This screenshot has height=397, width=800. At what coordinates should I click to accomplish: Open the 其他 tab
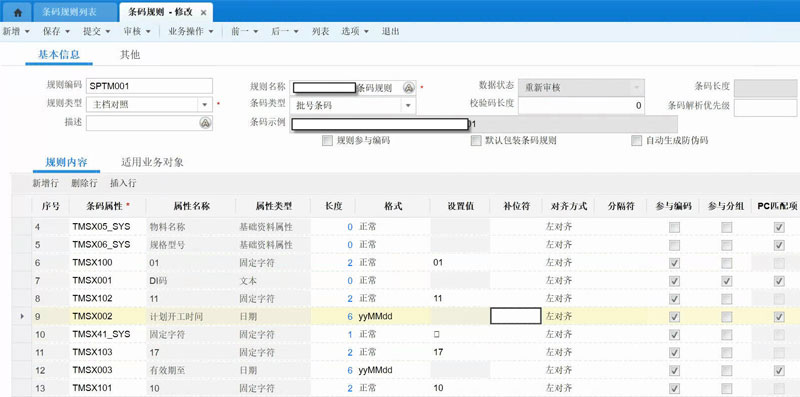point(130,55)
